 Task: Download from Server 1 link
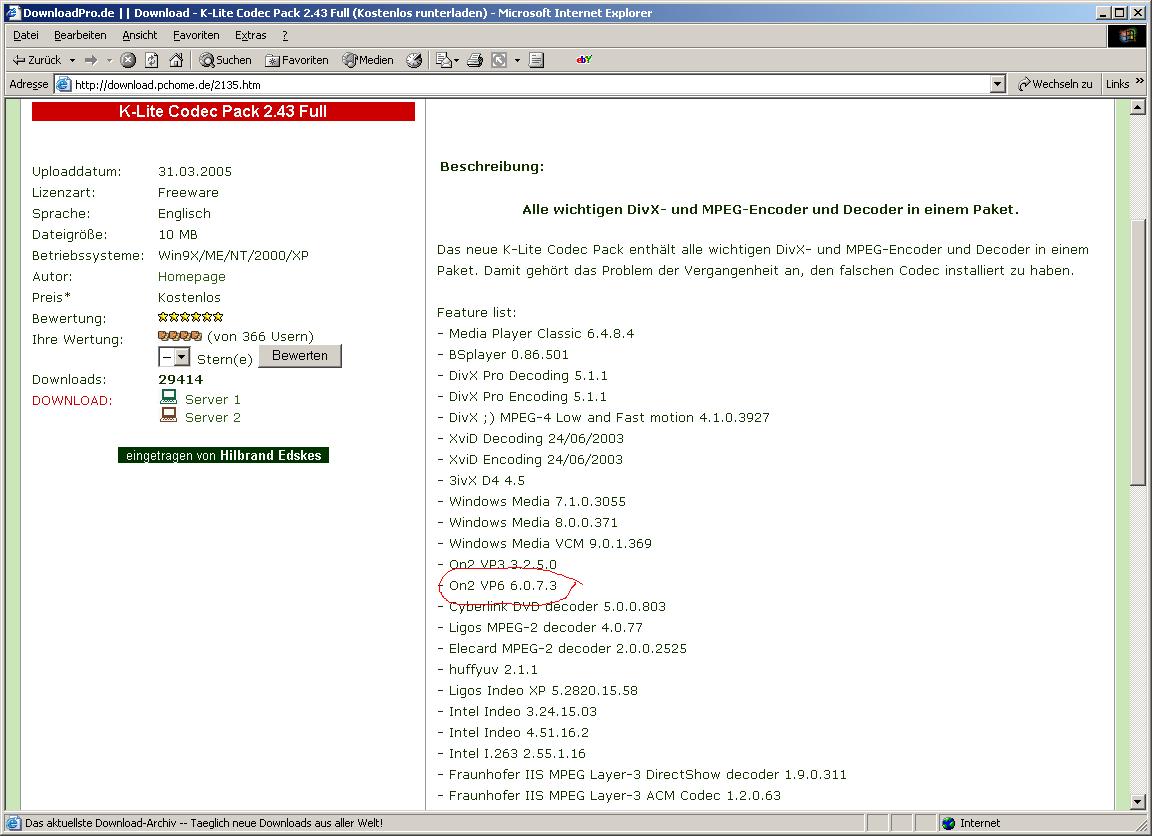[x=212, y=400]
